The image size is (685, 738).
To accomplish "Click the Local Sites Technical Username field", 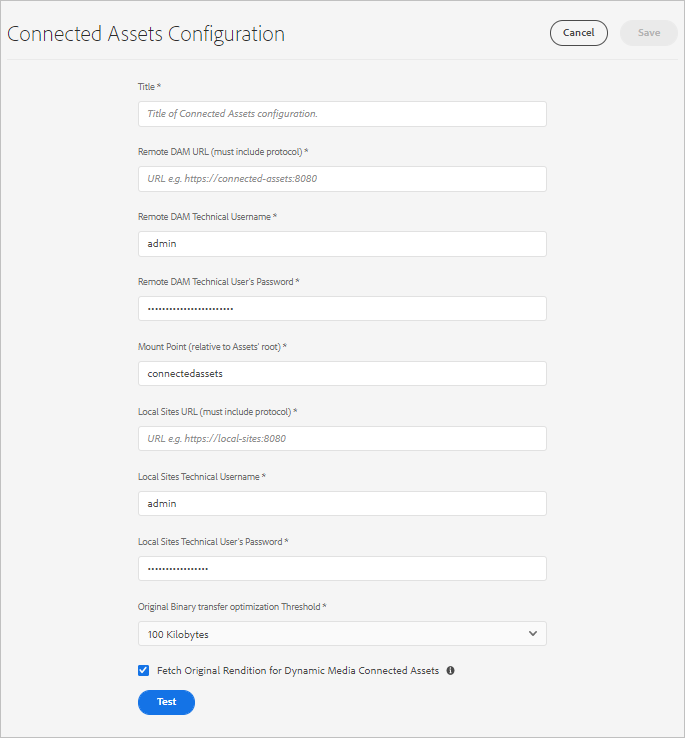I will (342, 504).
